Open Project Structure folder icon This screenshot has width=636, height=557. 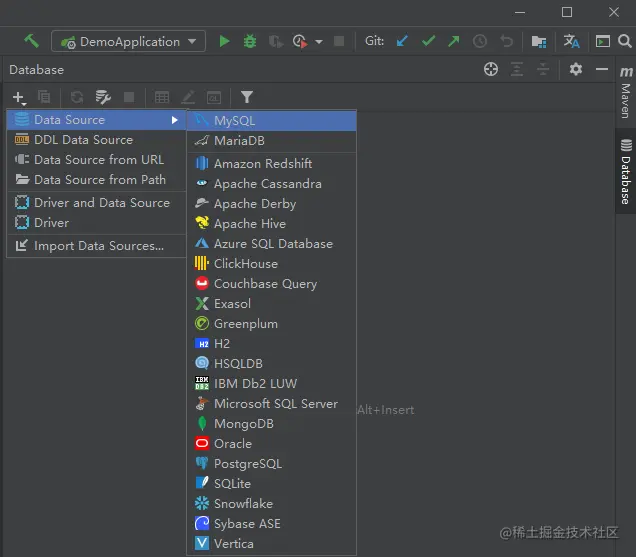[x=539, y=41]
